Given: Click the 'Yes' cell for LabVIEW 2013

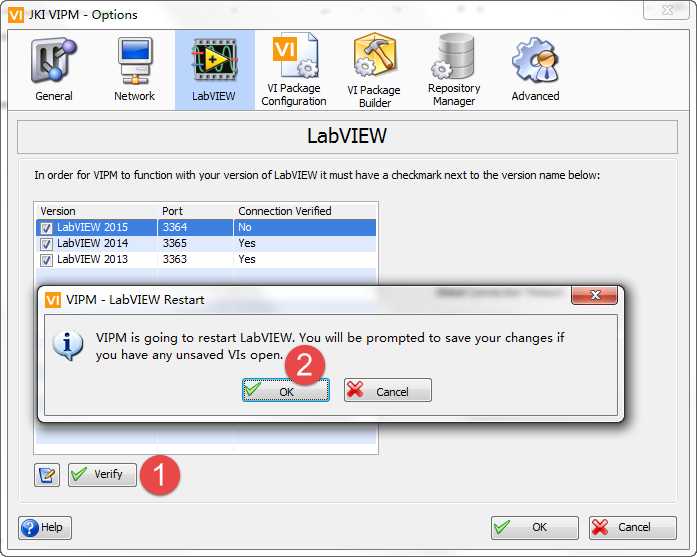Looking at the screenshot, I should tap(247, 259).
